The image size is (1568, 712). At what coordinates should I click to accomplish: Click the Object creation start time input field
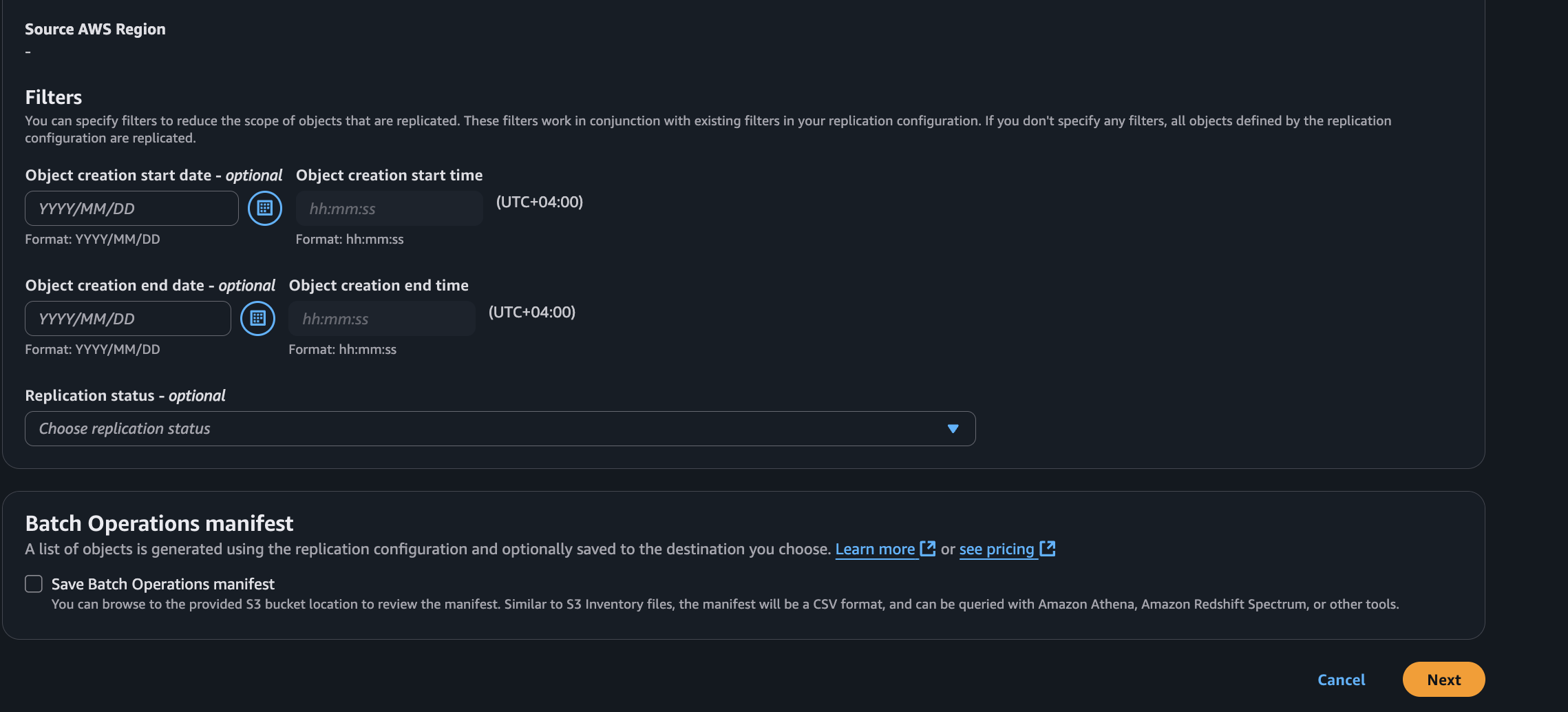pos(388,208)
